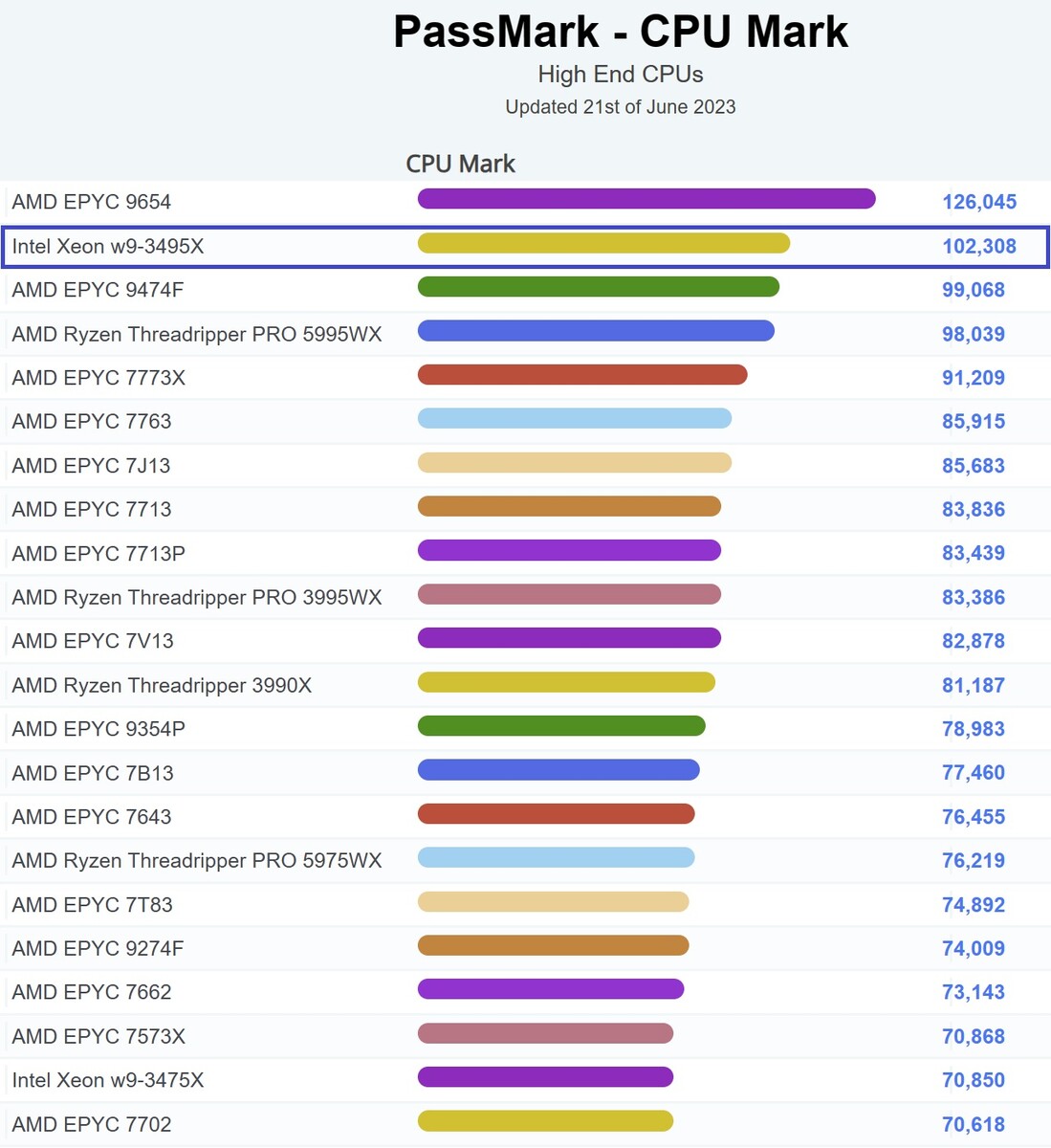Select the 70,868 score
Viewport: 1051px width, 1148px height.
coord(974,1036)
